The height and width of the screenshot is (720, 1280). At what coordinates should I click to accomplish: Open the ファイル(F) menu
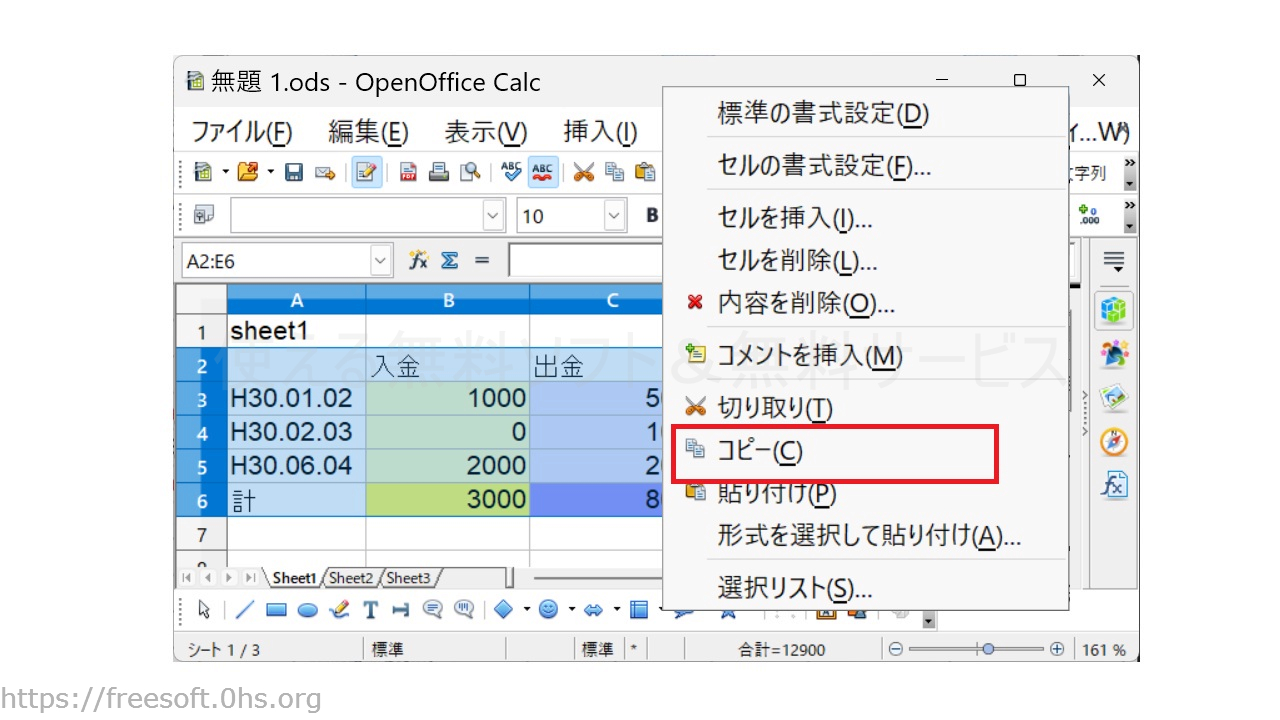(241, 132)
